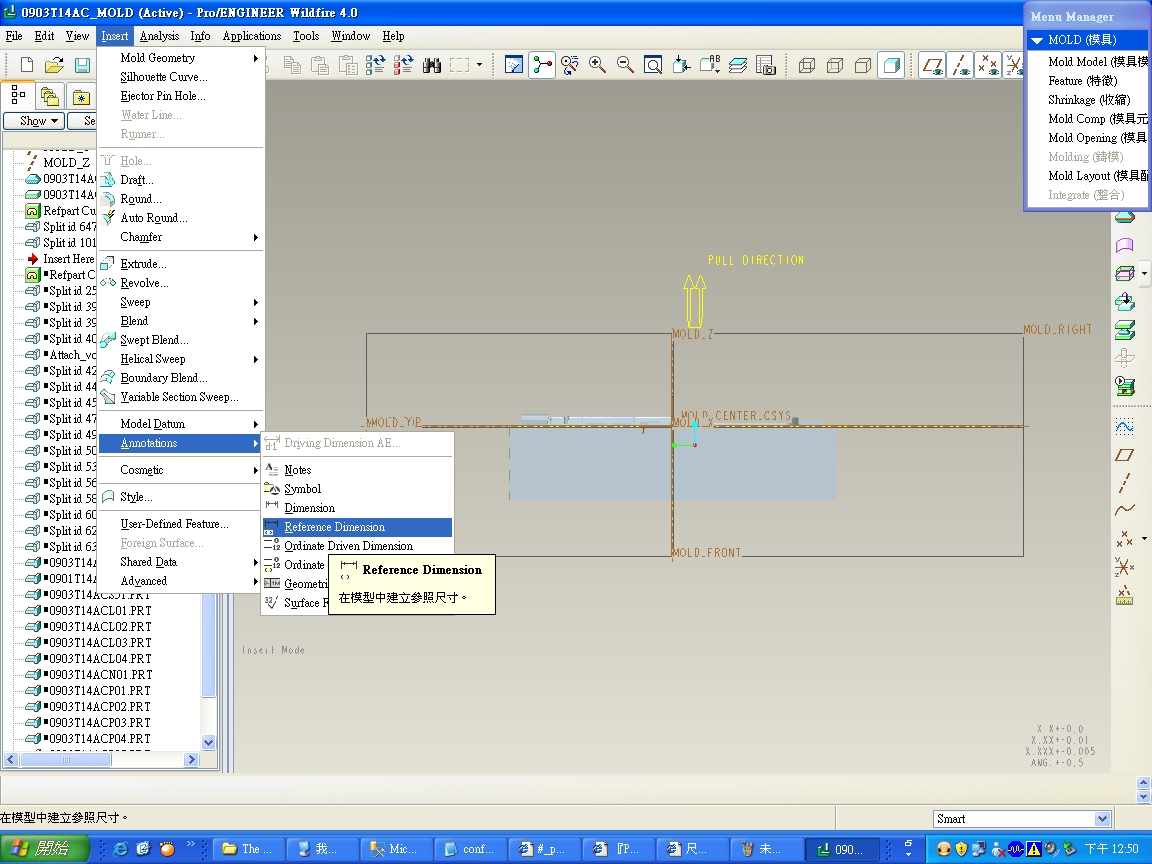Select Reference Dimension menu entry
This screenshot has width=1152, height=864.
(x=357, y=527)
